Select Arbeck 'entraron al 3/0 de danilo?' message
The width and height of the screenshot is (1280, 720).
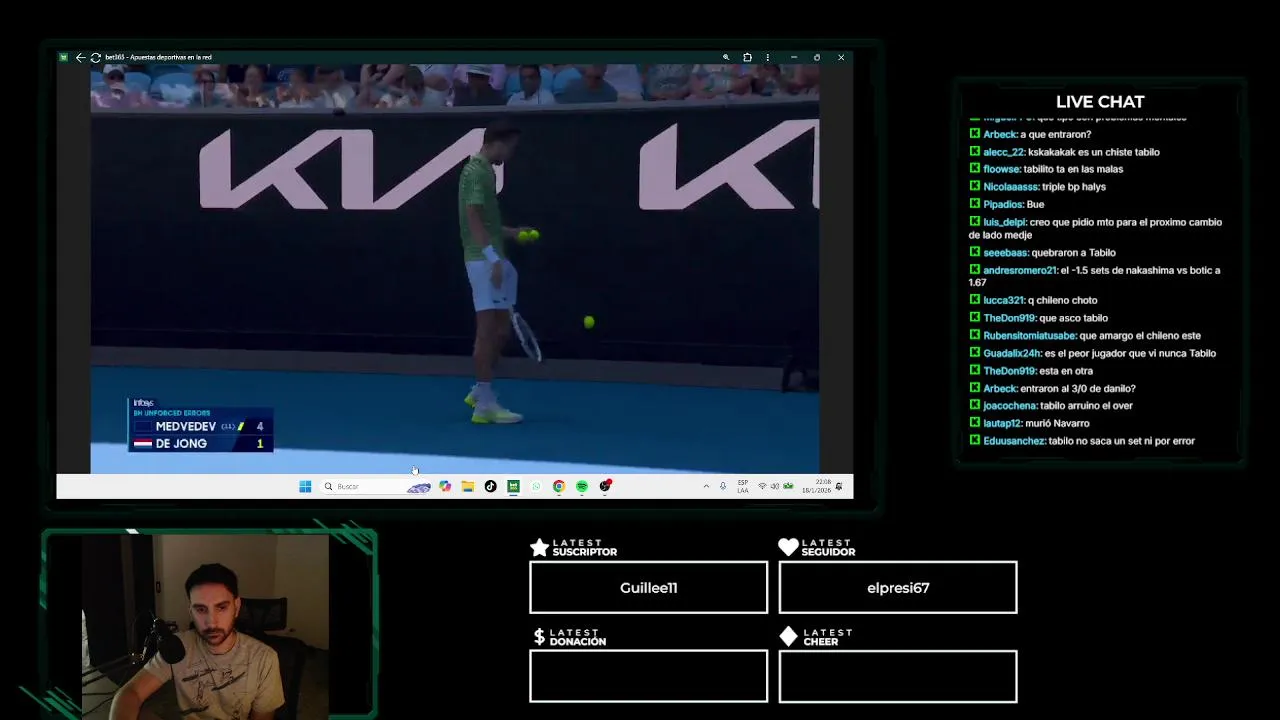[1053, 388]
